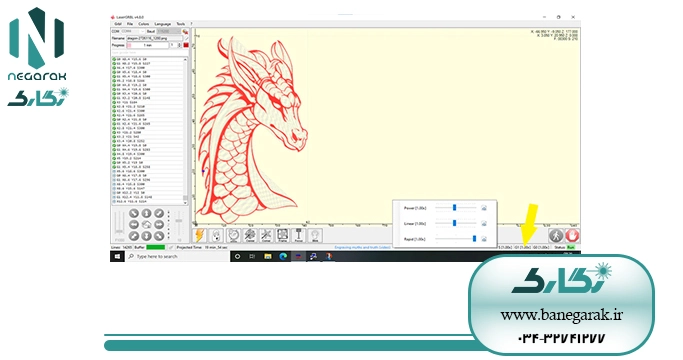Click the jog home icon
Screen dimensions: 683x360
pyautogui.click(x=146, y=224)
